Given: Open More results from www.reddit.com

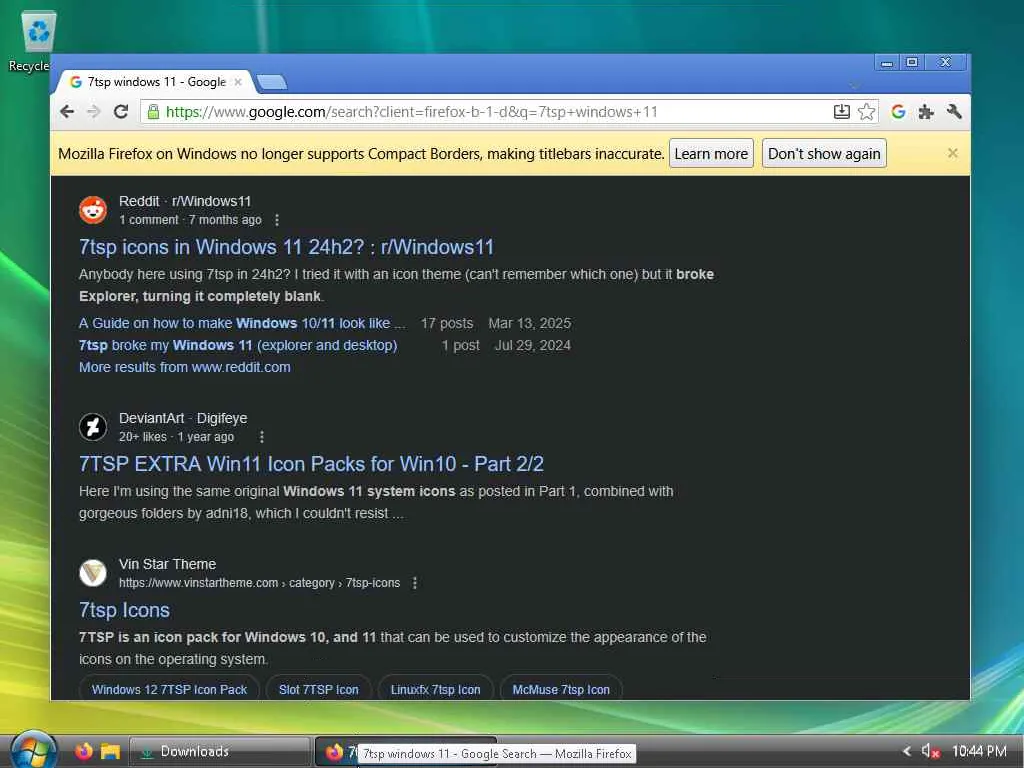Looking at the screenshot, I should tap(185, 367).
